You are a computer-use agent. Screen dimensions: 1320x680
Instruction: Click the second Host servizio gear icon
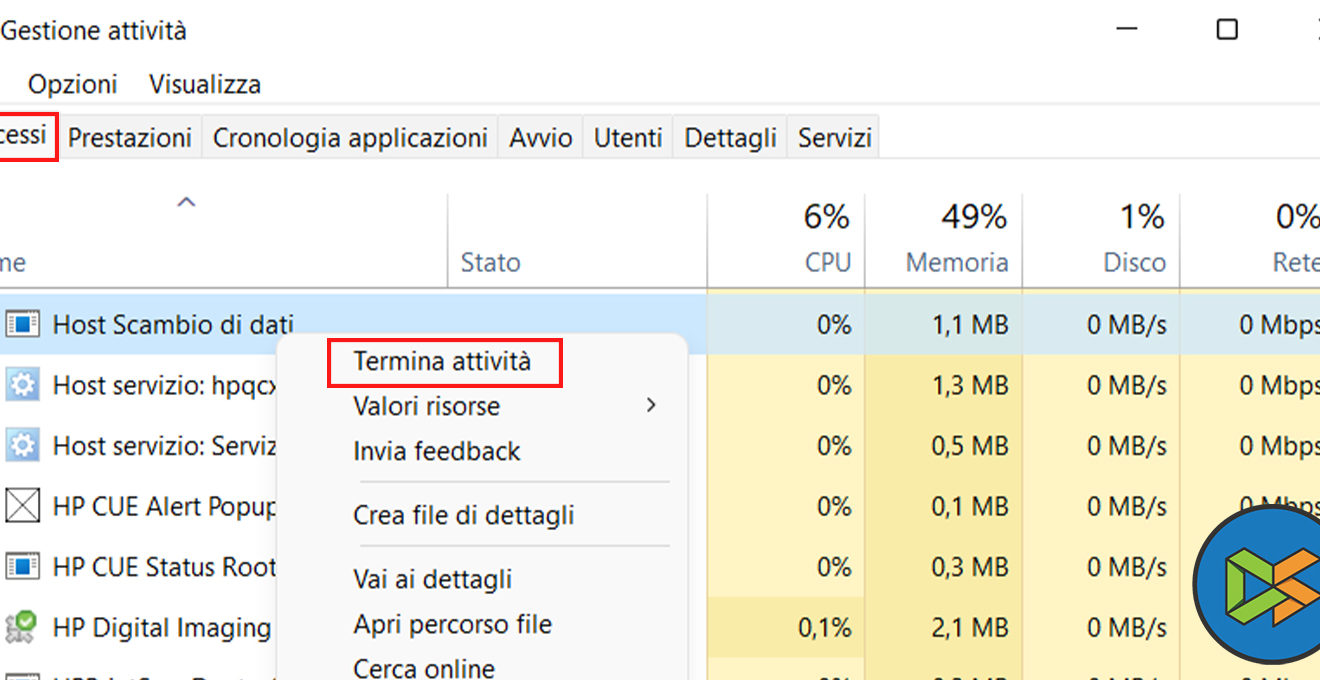click(x=22, y=445)
